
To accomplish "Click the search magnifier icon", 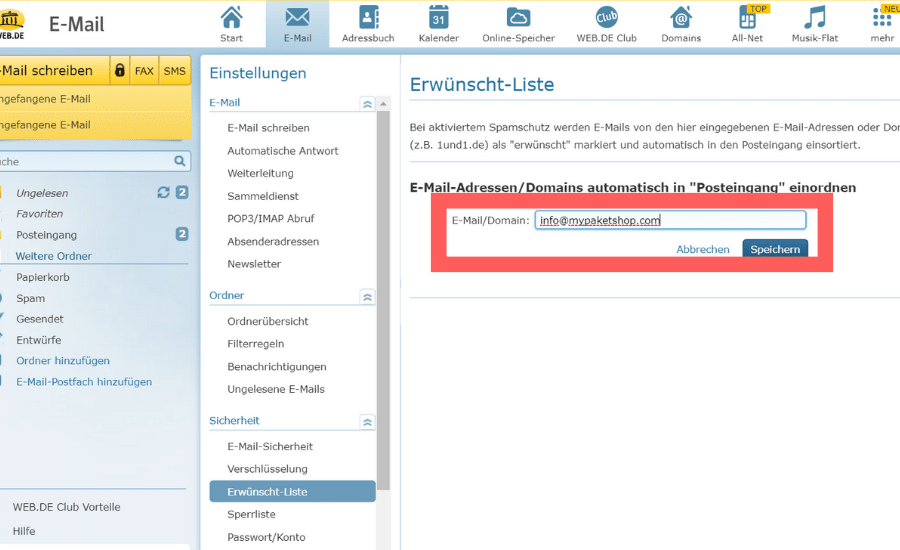I will [x=180, y=161].
